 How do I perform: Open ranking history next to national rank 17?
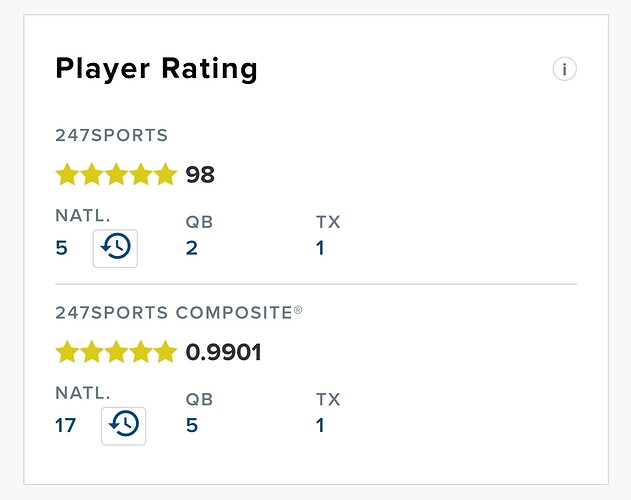(x=124, y=424)
